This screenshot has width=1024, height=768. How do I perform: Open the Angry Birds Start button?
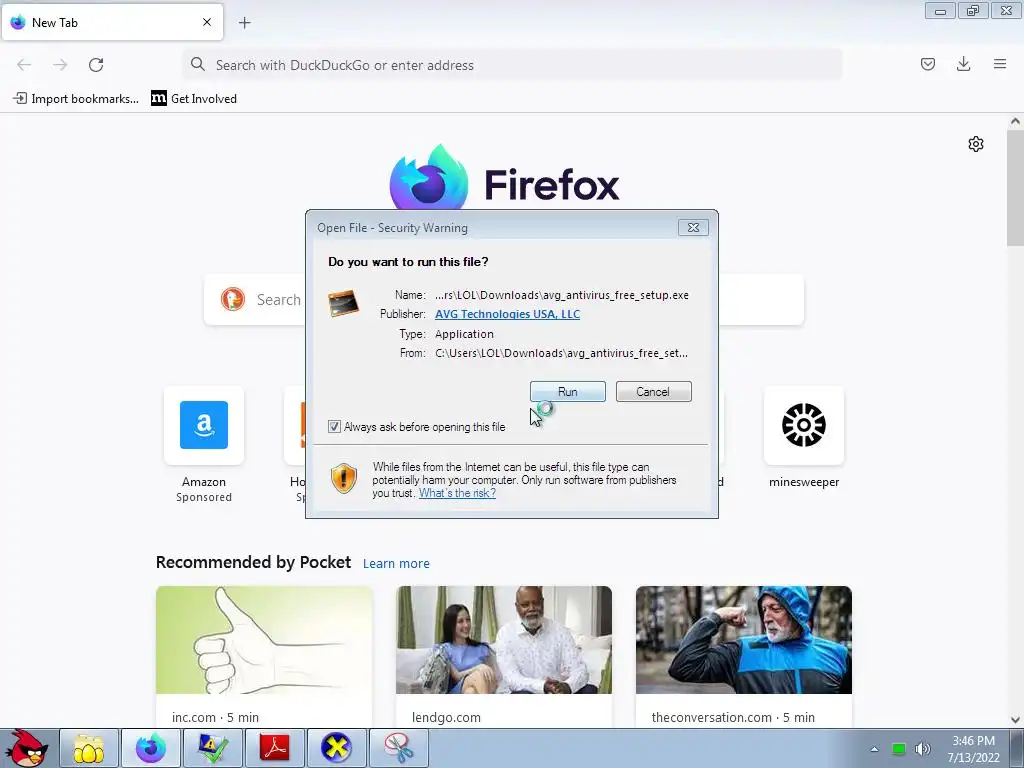point(26,748)
